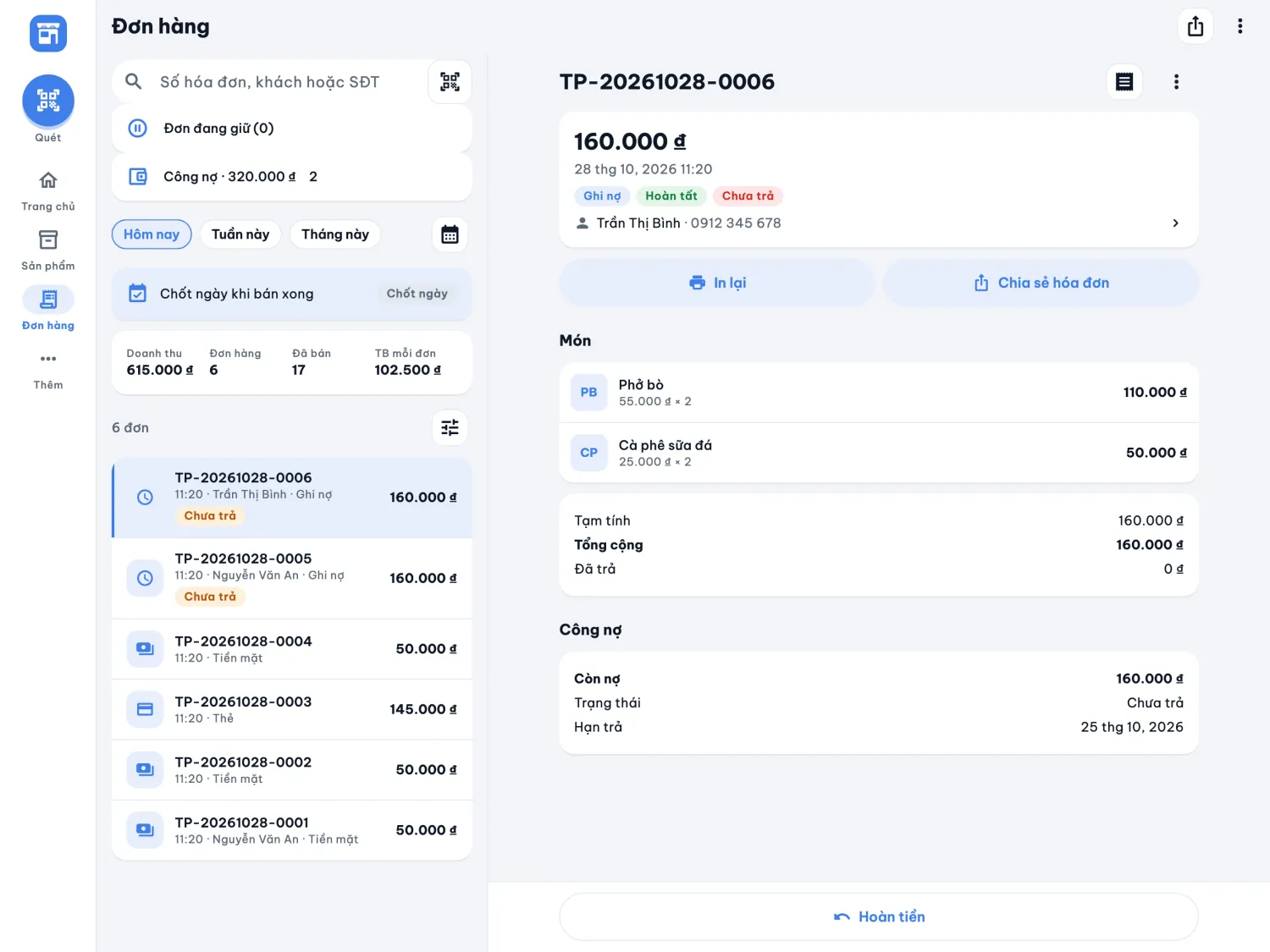Click the 6 đơn count label
Viewport: 1270px width, 952px height.
pyautogui.click(x=130, y=428)
